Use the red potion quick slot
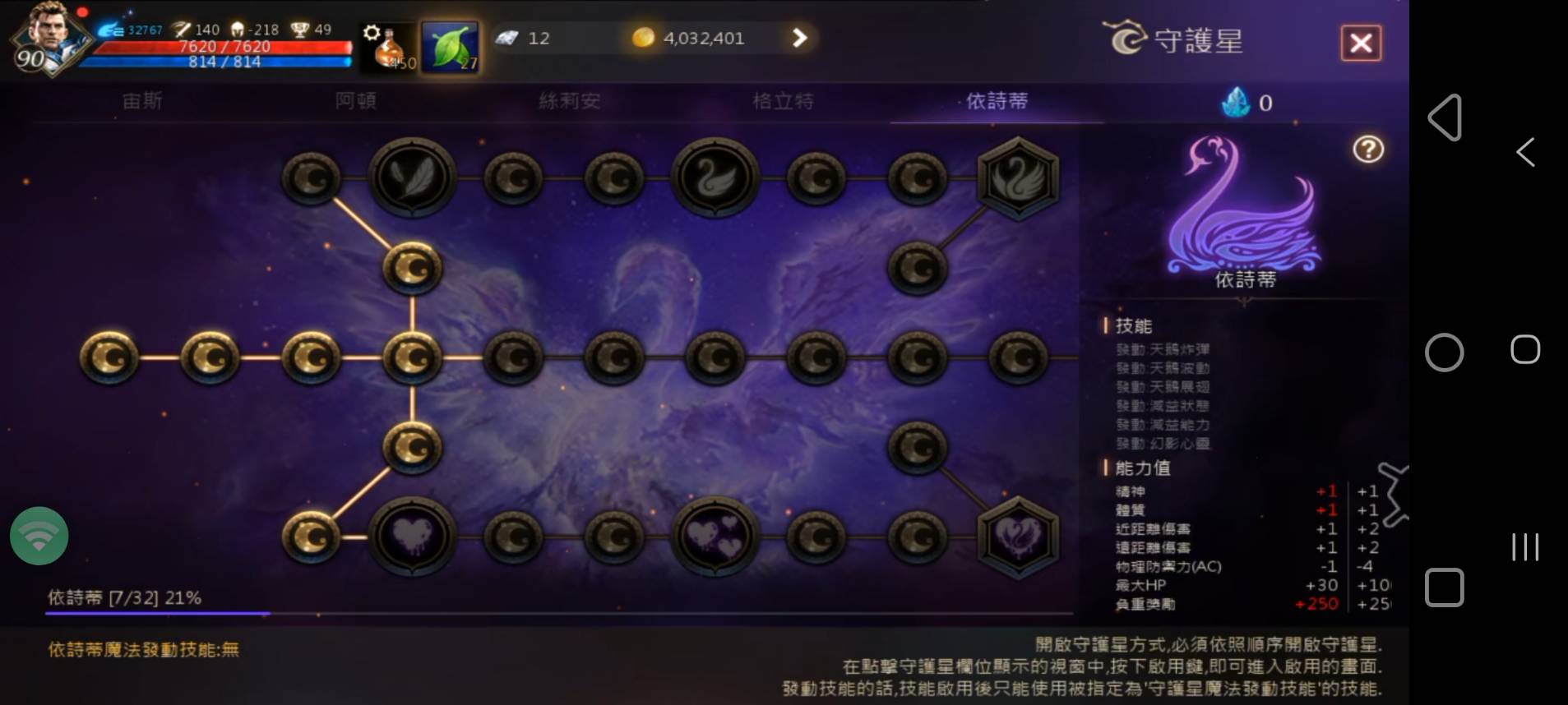Image resolution: width=1568 pixels, height=705 pixels. [389, 47]
